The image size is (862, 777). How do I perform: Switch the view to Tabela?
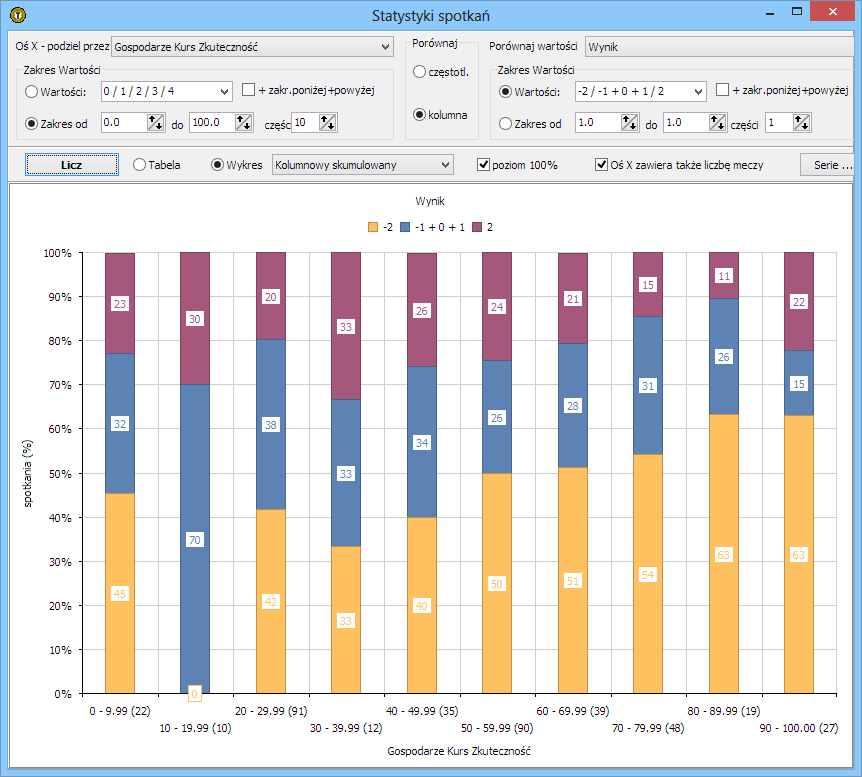[140, 164]
